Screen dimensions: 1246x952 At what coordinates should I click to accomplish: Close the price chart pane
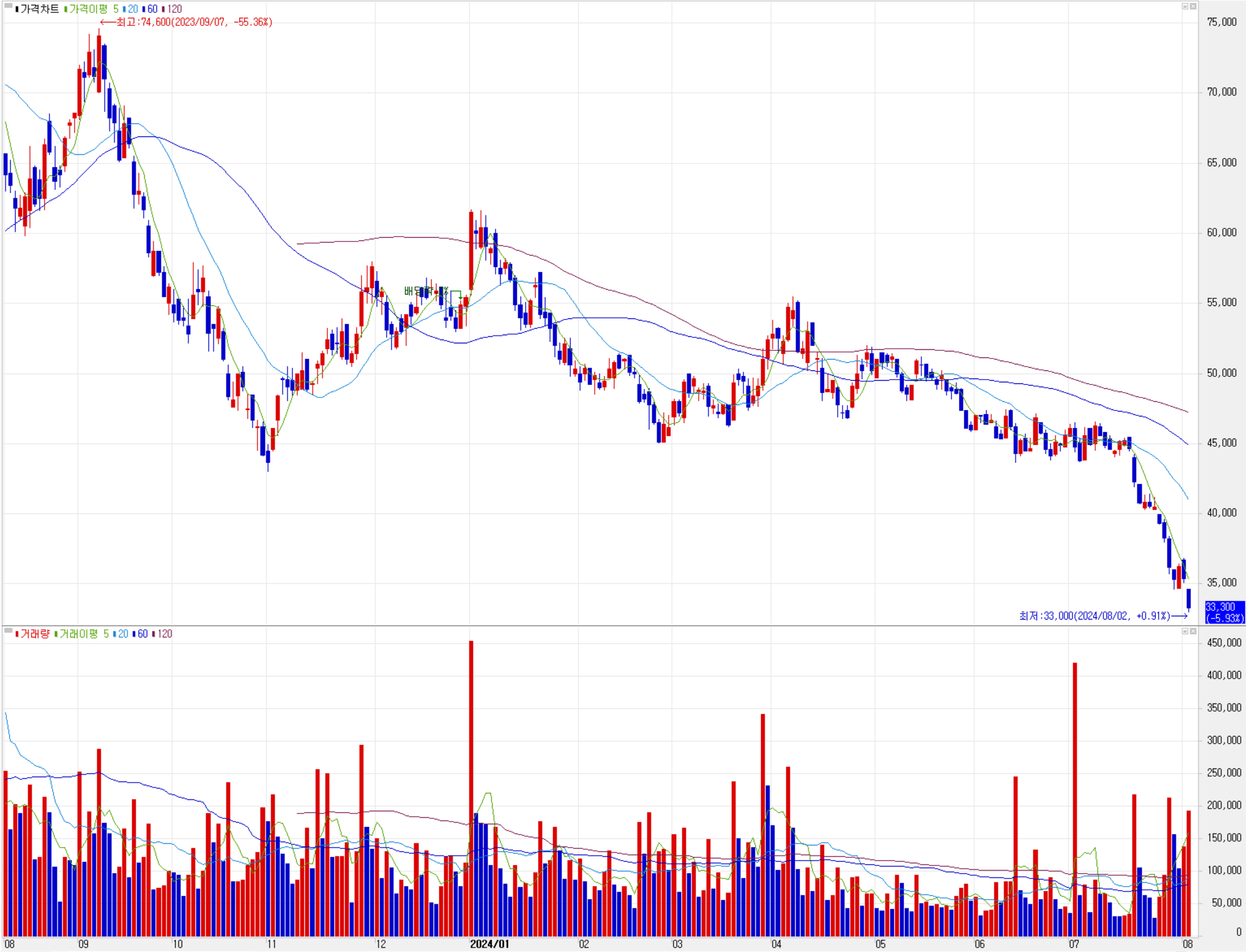pos(1193,6)
